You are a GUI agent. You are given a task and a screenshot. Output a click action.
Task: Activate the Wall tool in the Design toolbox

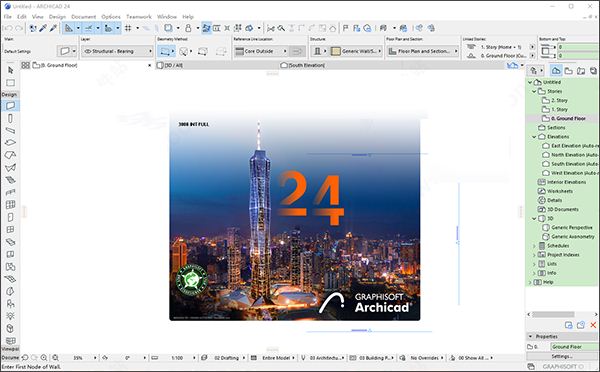click(x=10, y=105)
